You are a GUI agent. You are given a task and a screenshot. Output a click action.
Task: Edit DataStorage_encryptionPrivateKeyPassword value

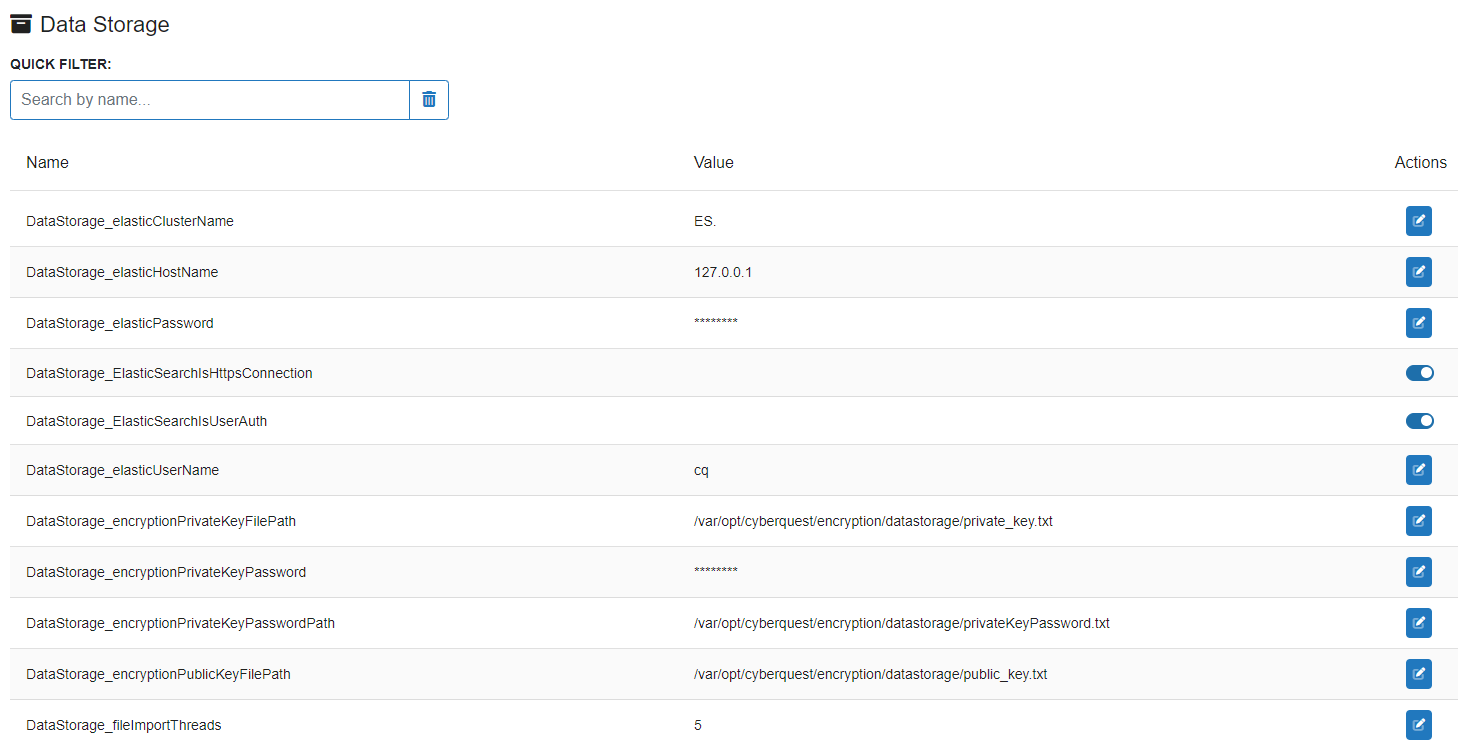pos(1418,572)
